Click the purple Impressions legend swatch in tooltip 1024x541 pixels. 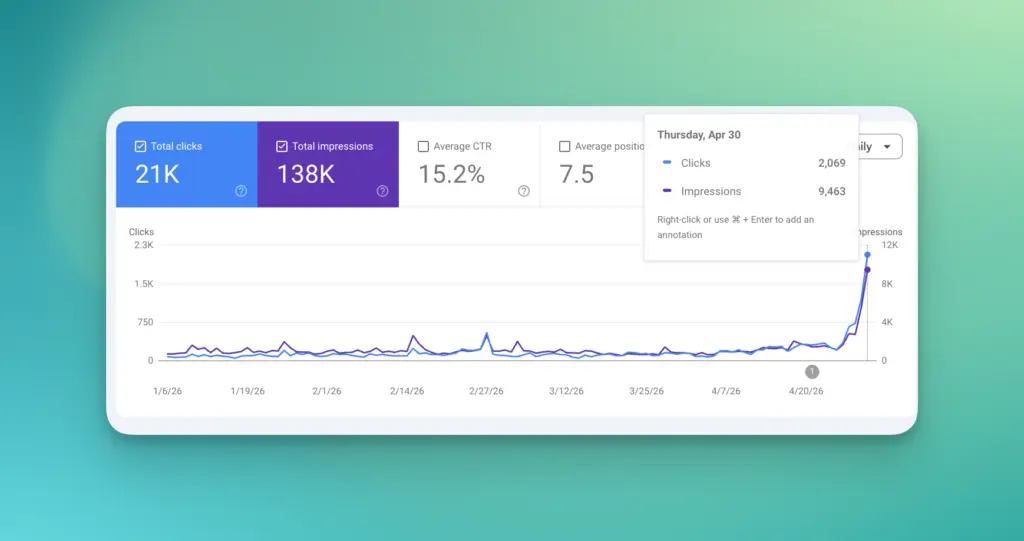[667, 190]
